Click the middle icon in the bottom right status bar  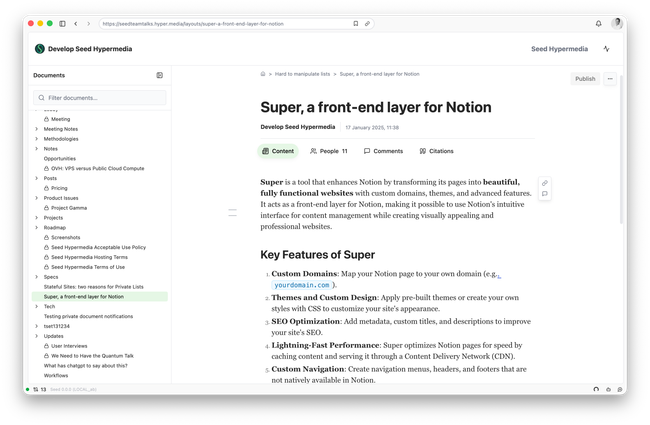tap(609, 389)
